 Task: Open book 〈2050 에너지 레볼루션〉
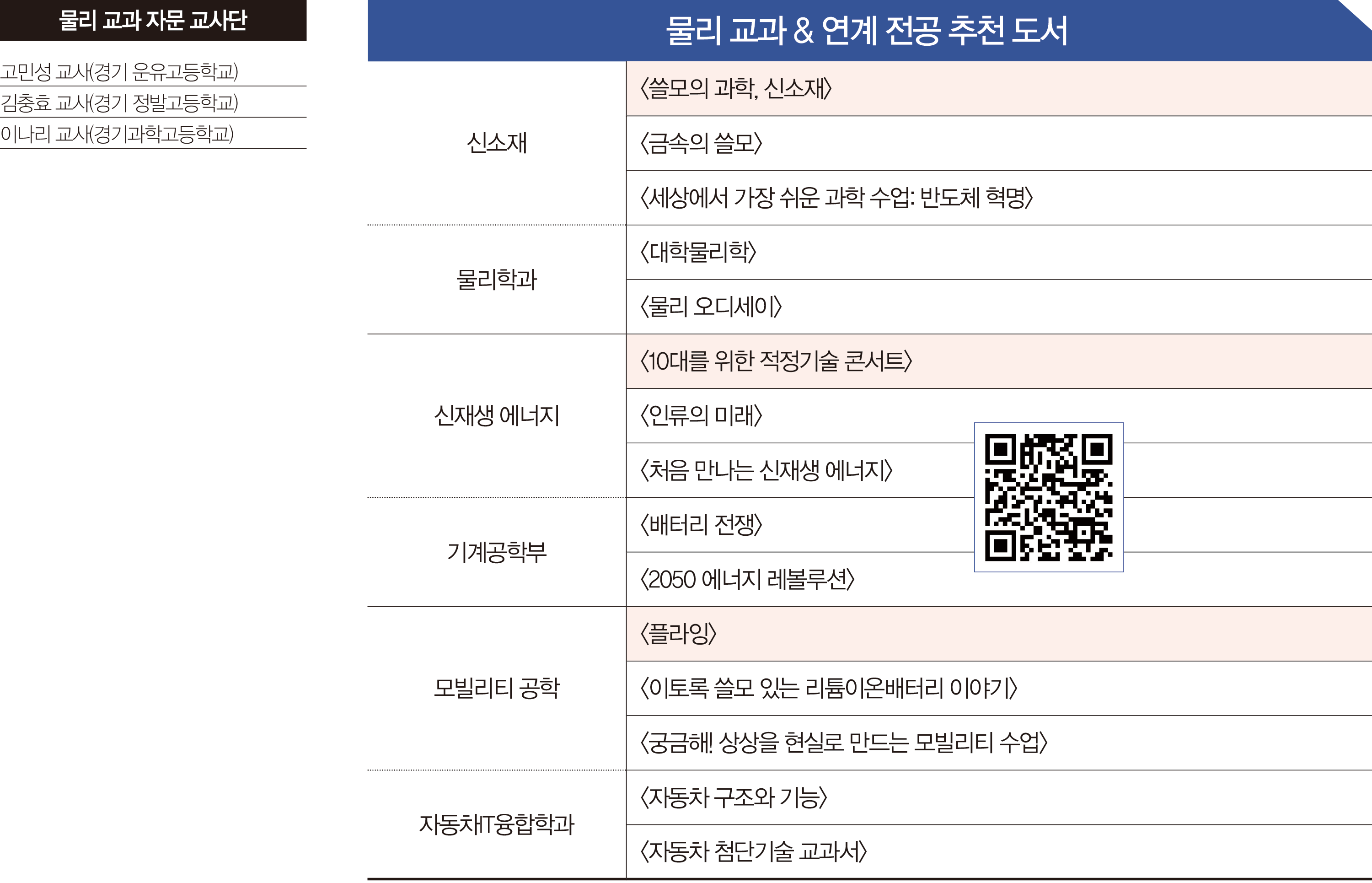click(747, 579)
